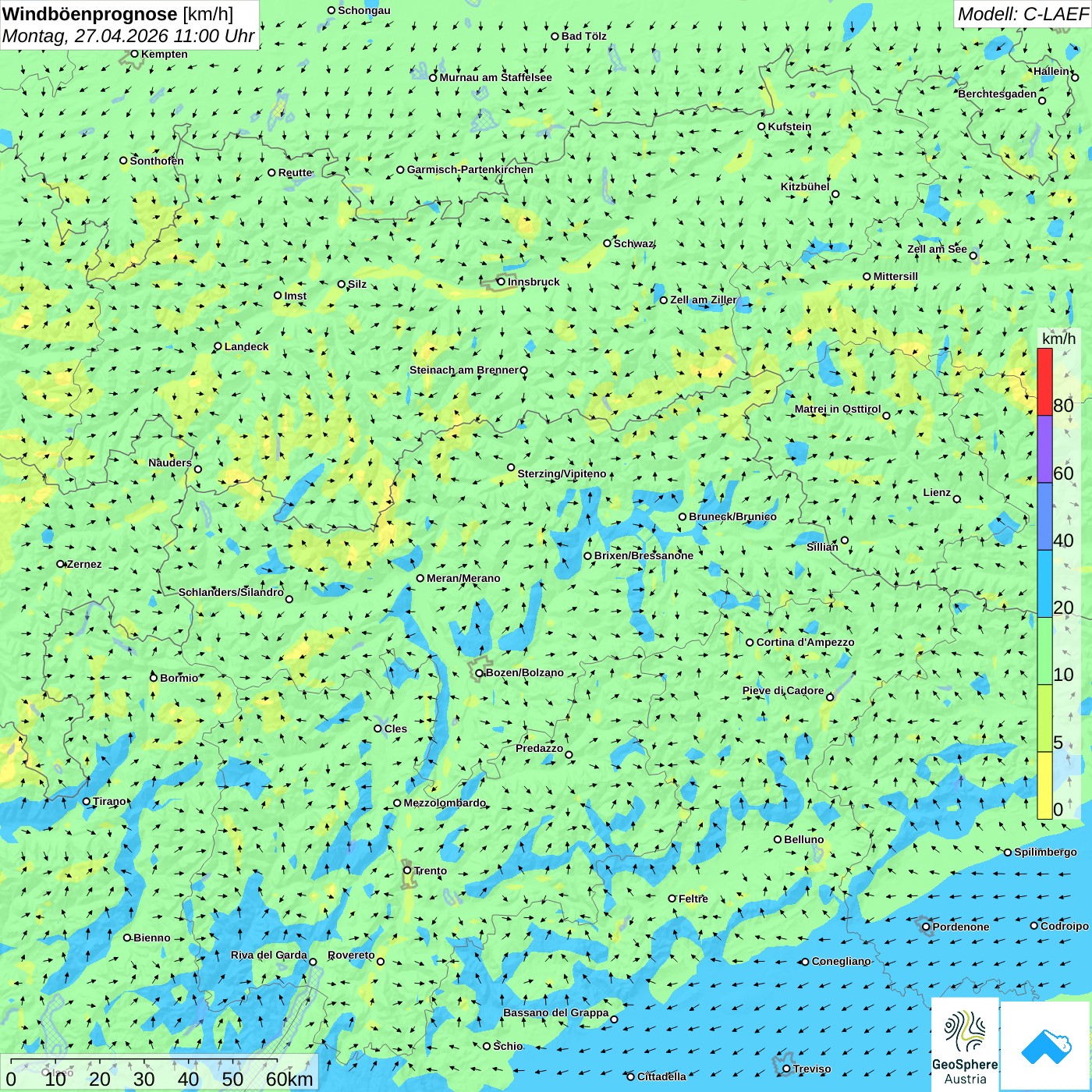
Task: Click the 'Schwaz' label
Action: [634, 243]
